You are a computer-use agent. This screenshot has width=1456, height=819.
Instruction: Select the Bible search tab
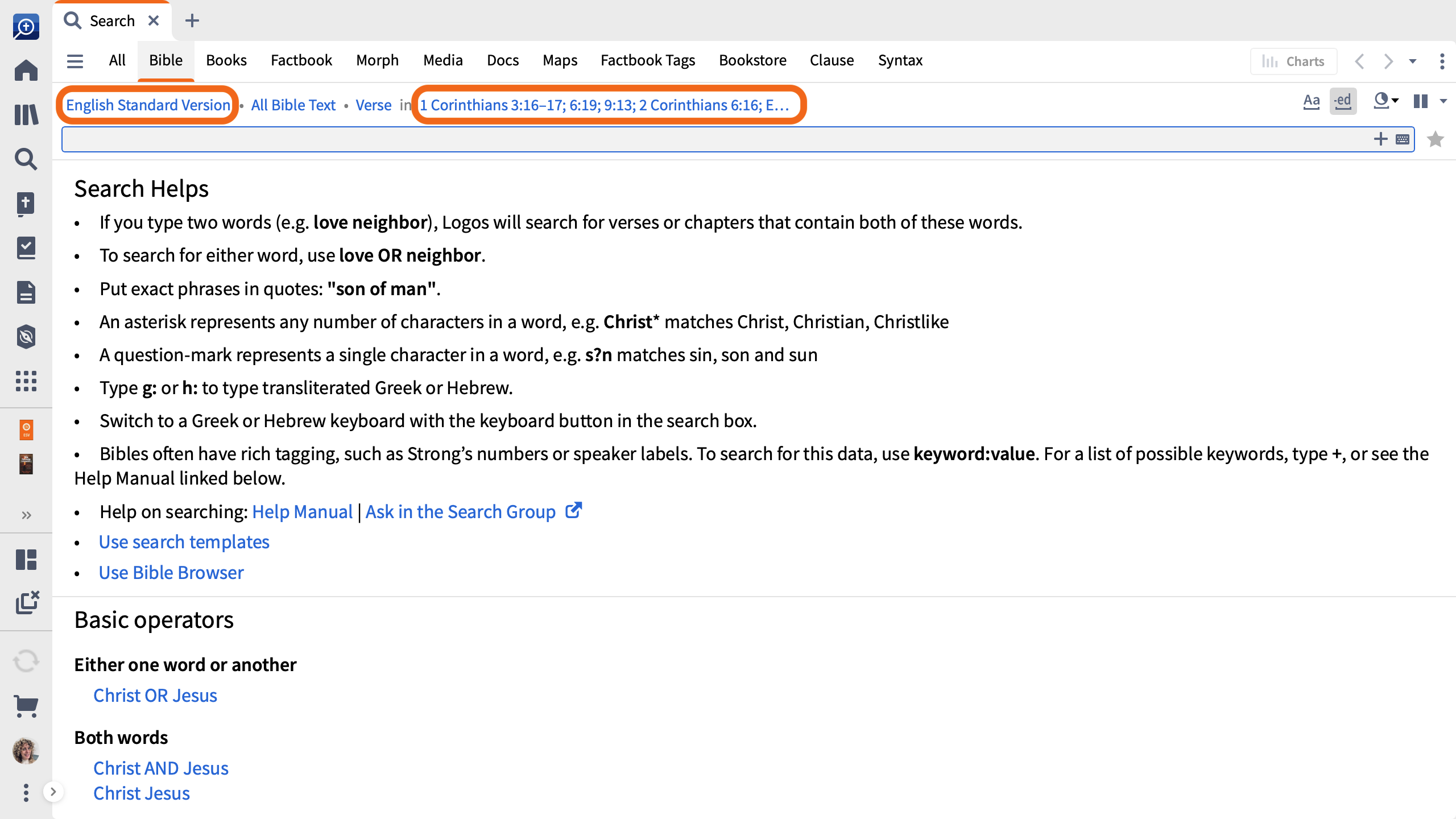click(166, 60)
